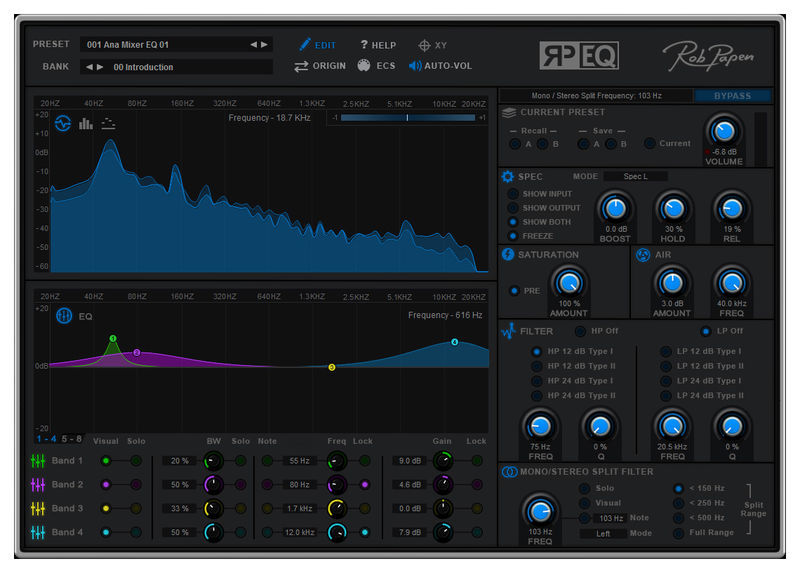Click the Band 4 cyan sliders icon

click(x=38, y=532)
